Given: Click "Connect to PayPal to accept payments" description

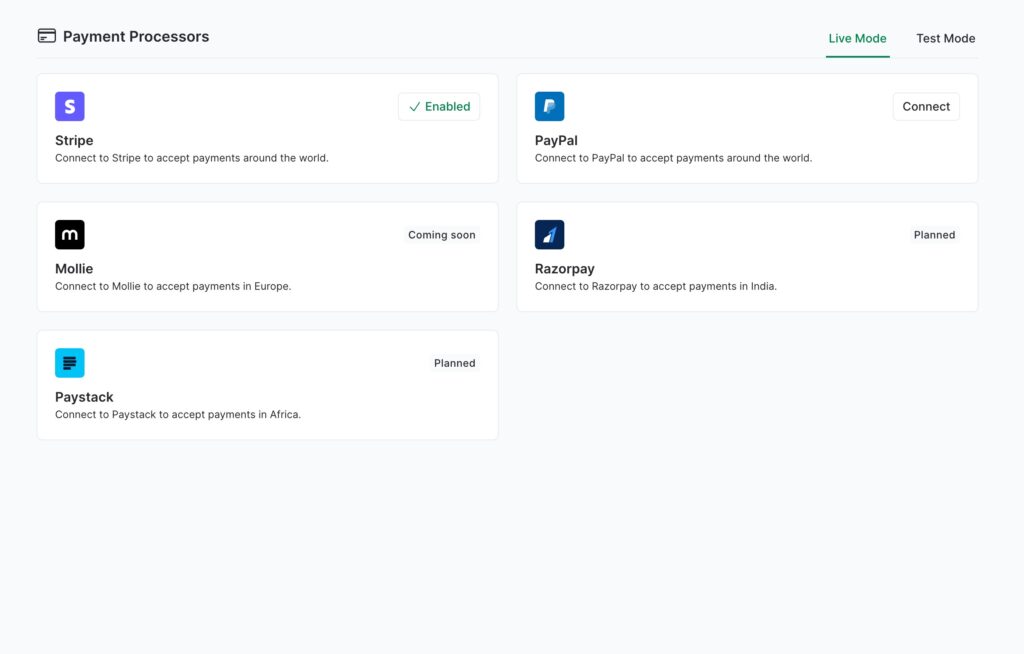Looking at the screenshot, I should pyautogui.click(x=673, y=158).
